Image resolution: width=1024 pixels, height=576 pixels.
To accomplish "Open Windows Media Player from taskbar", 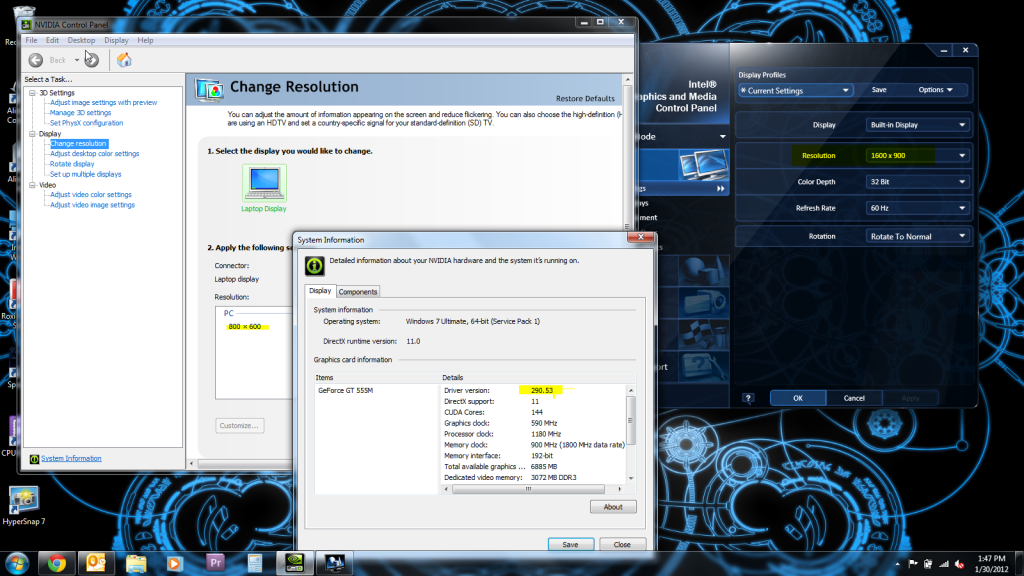I will pos(175,563).
